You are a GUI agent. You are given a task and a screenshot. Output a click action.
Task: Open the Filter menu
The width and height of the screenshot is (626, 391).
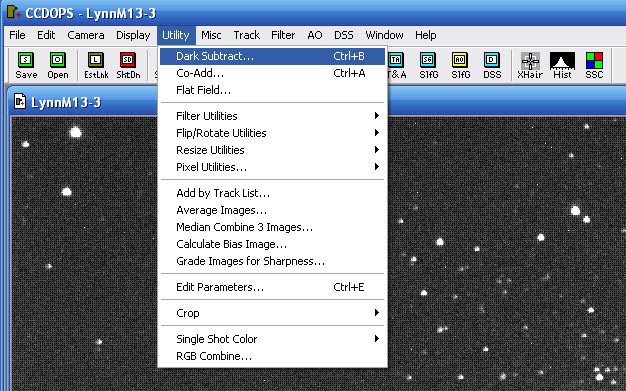pos(283,35)
